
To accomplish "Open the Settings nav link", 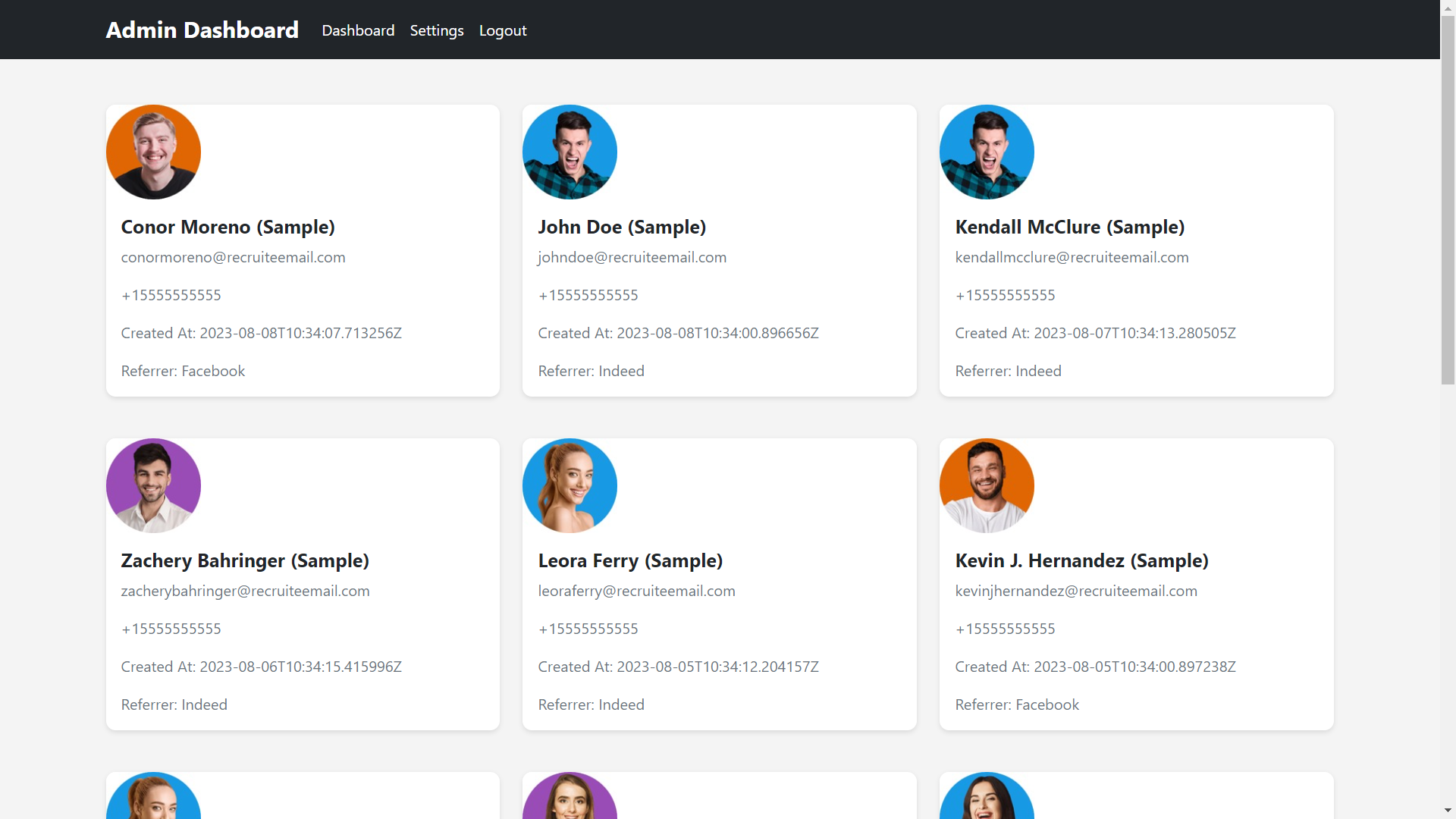I will tap(437, 30).
